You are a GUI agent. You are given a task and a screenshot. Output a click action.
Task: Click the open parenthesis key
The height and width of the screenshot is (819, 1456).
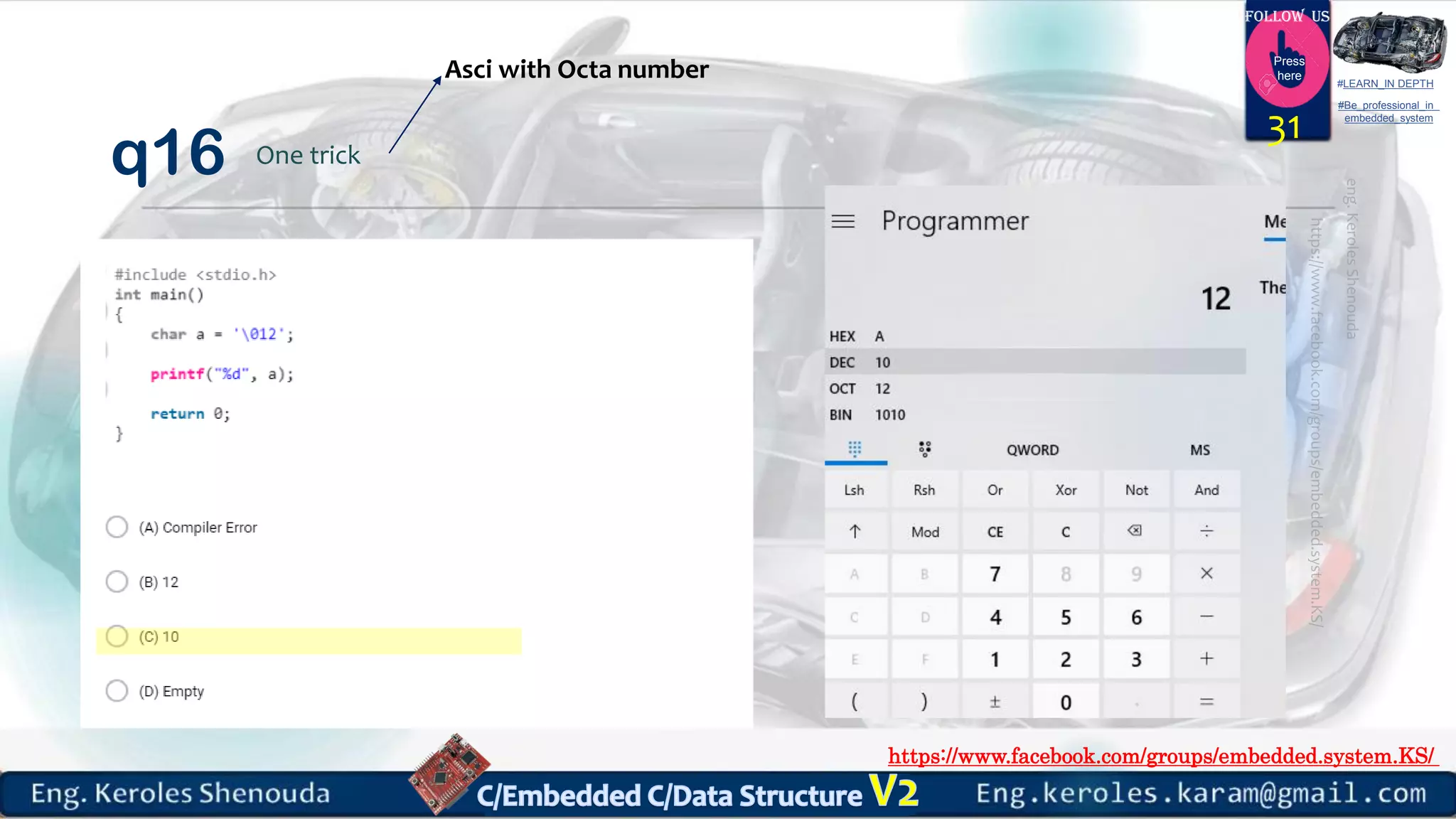855,702
